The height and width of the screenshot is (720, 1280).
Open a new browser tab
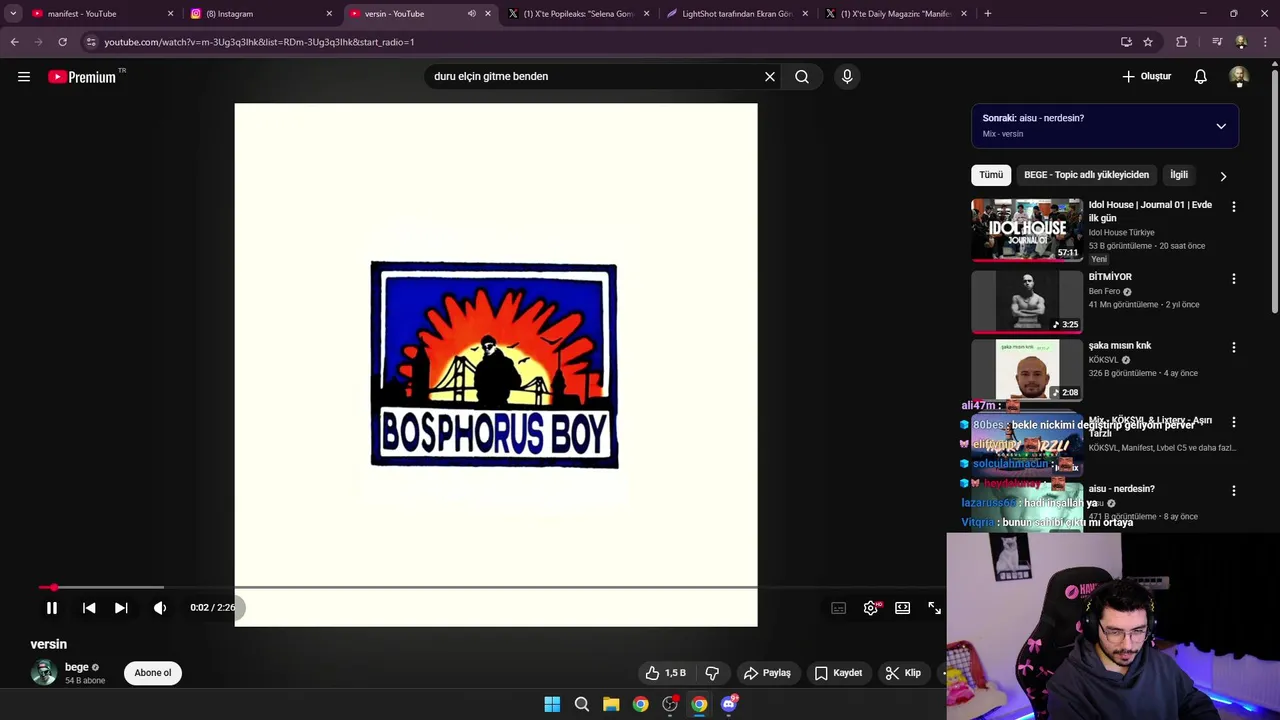click(x=988, y=14)
